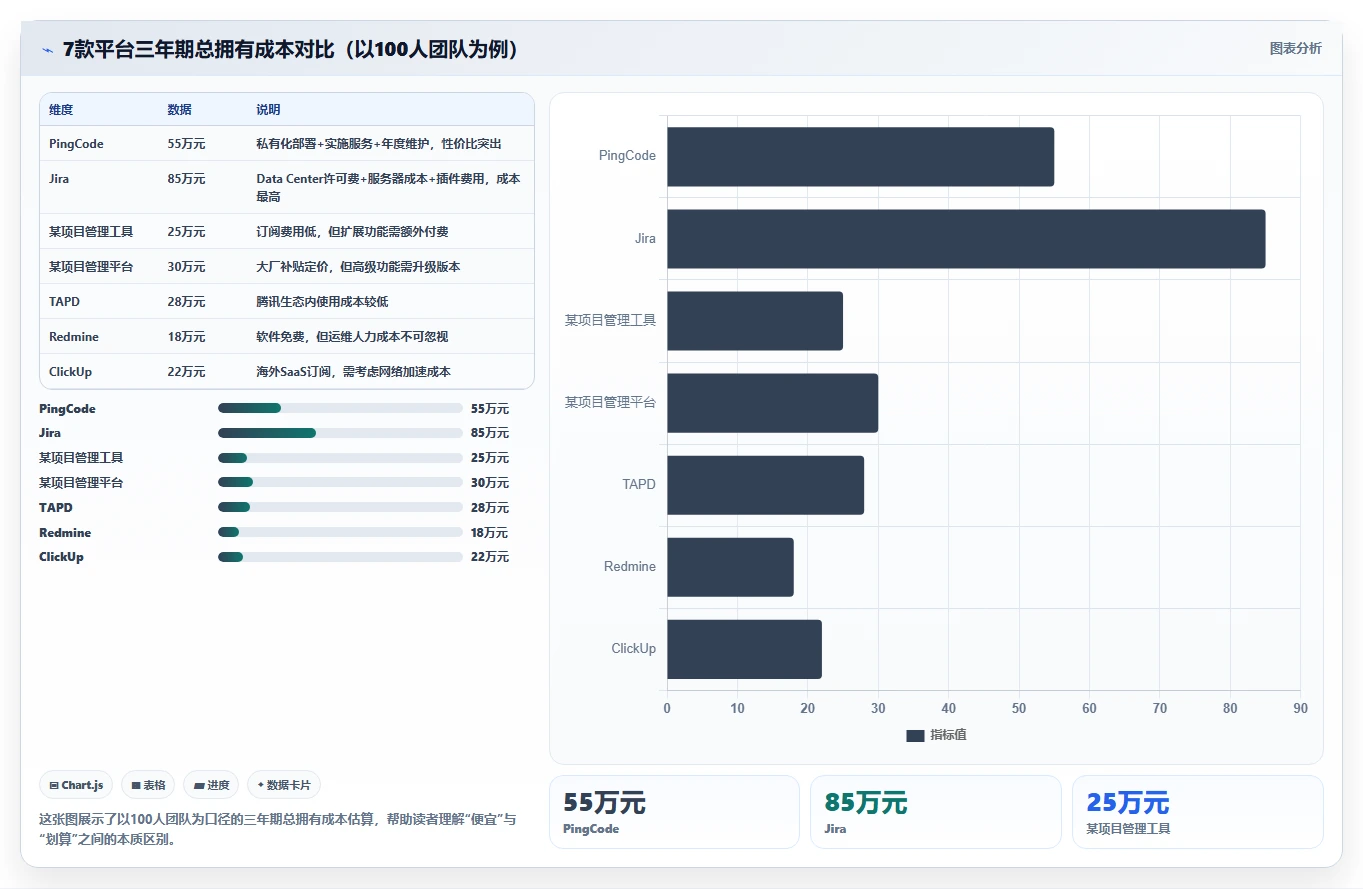Select the 数据卡片 chip
Viewport: 1363px width, 889px height.
pos(284,786)
